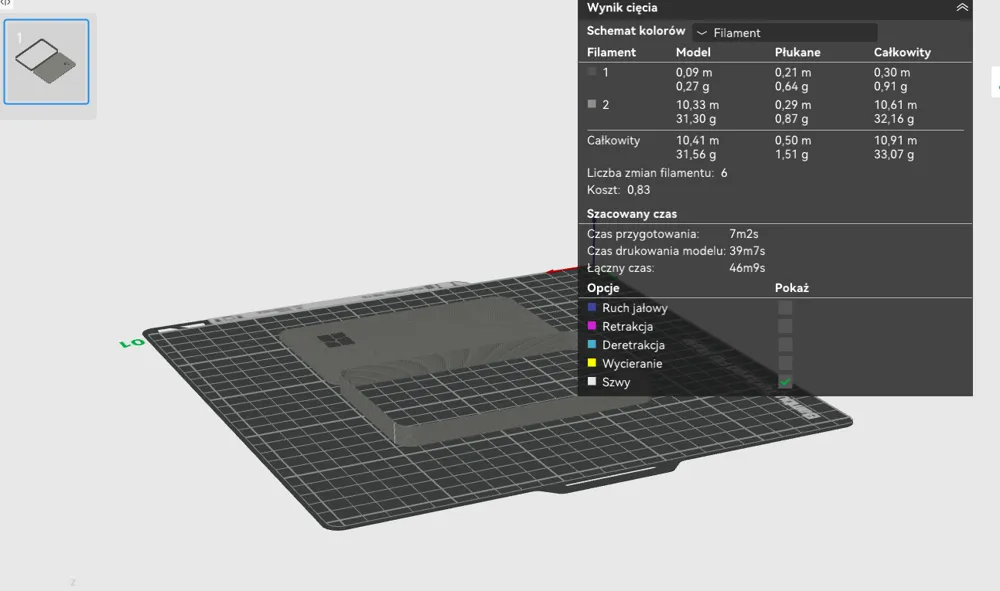Click filament 2 model length 10,33 m
The image size is (1000, 591).
697,105
